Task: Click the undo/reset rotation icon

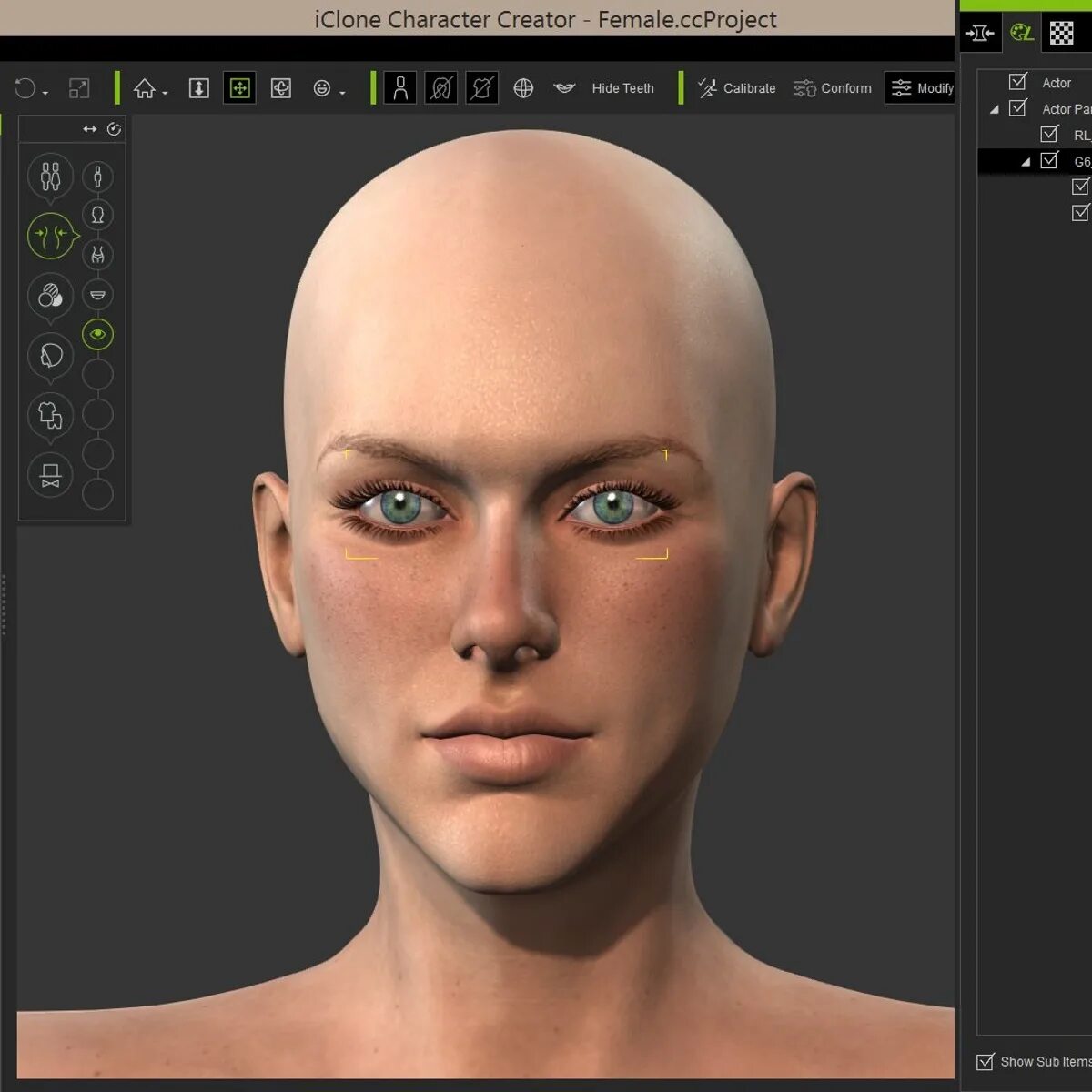Action: (x=25, y=88)
